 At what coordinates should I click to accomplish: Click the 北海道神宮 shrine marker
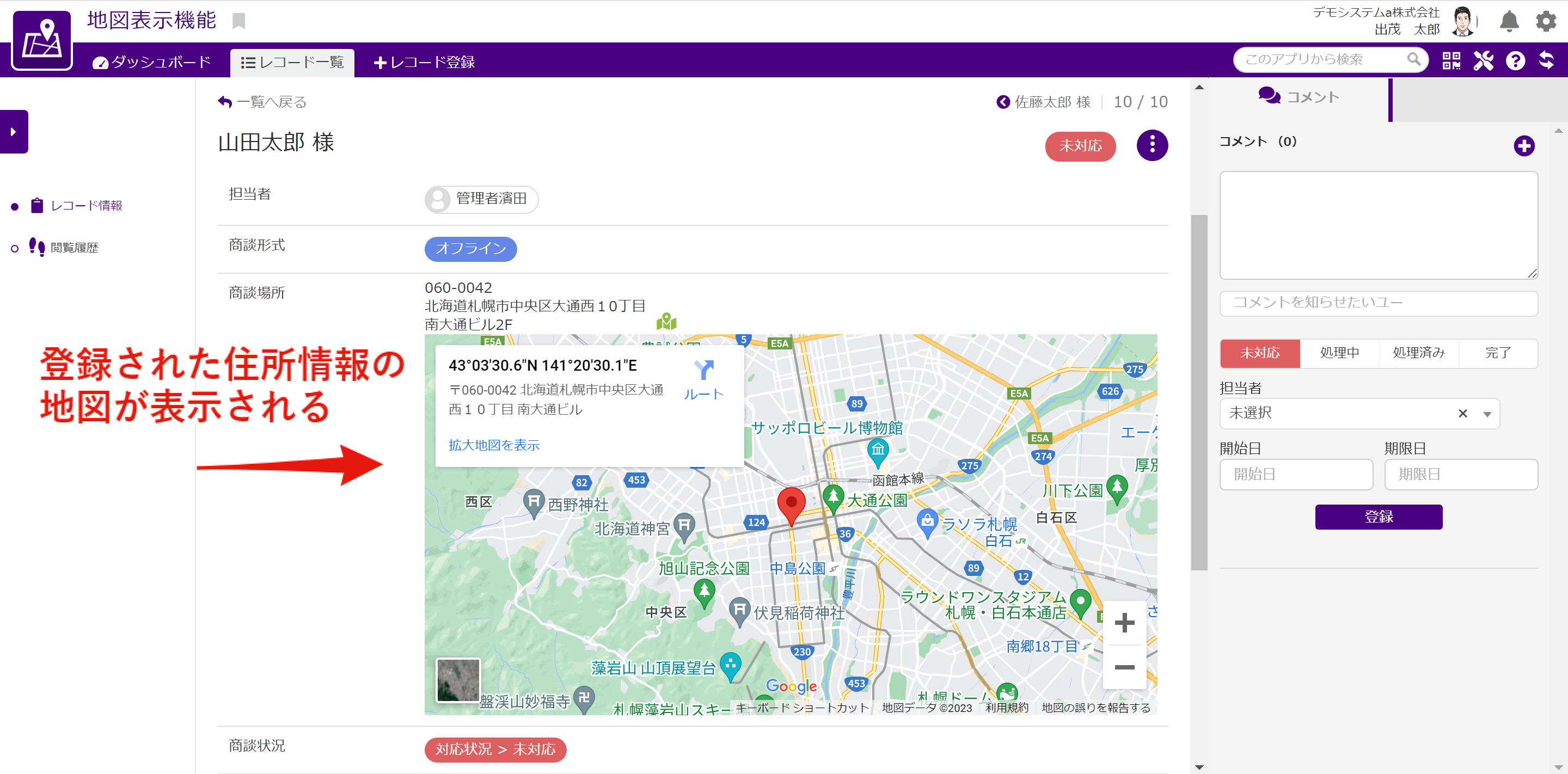click(x=684, y=527)
